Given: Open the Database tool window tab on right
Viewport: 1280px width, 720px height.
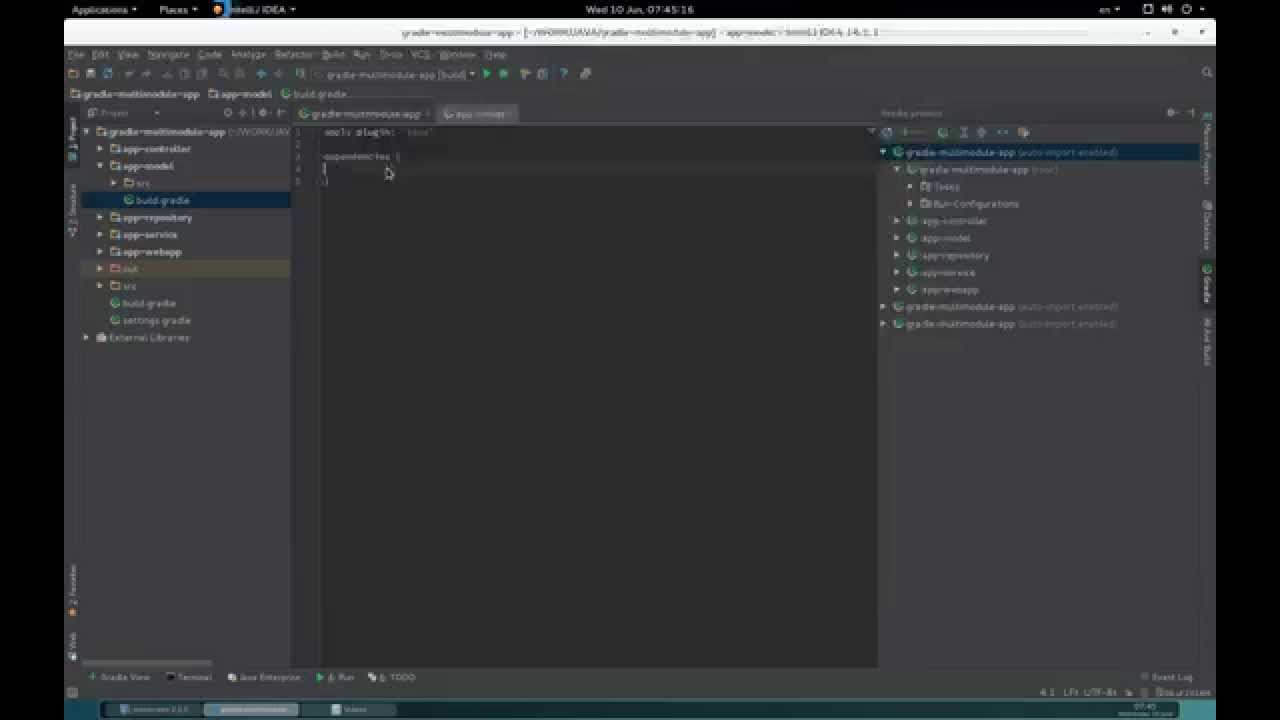Looking at the screenshot, I should pyautogui.click(x=1207, y=225).
